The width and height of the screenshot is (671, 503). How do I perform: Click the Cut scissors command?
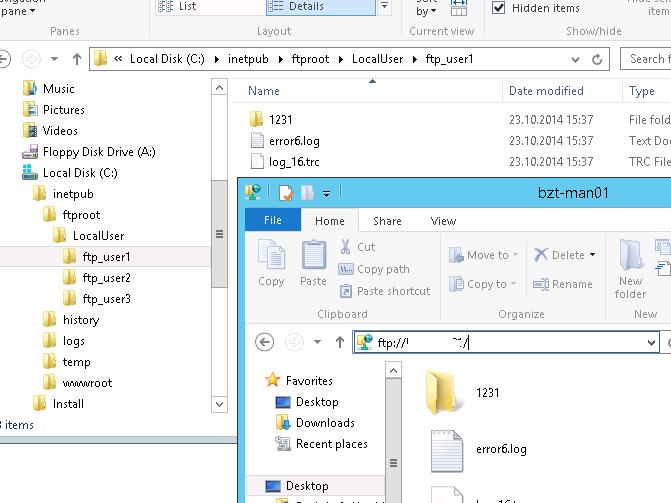(357, 247)
